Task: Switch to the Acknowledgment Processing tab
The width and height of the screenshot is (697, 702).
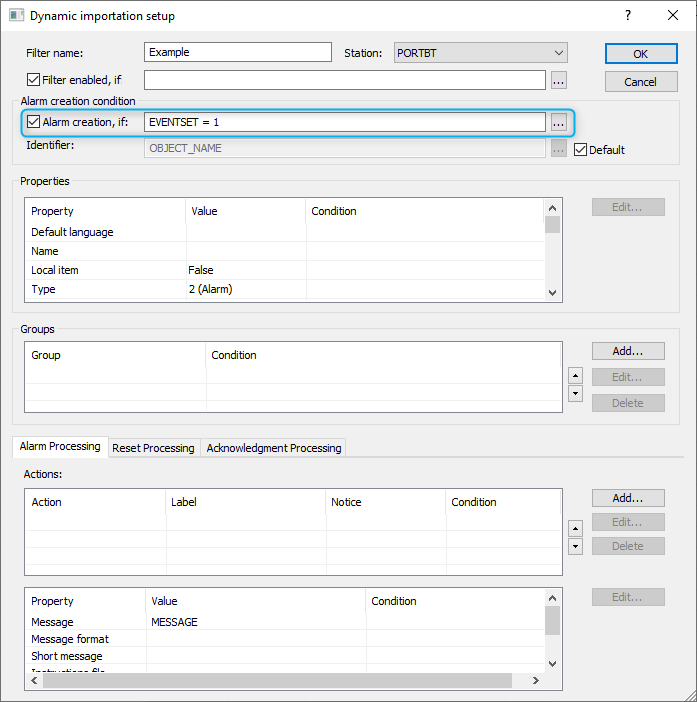Action: 274,448
